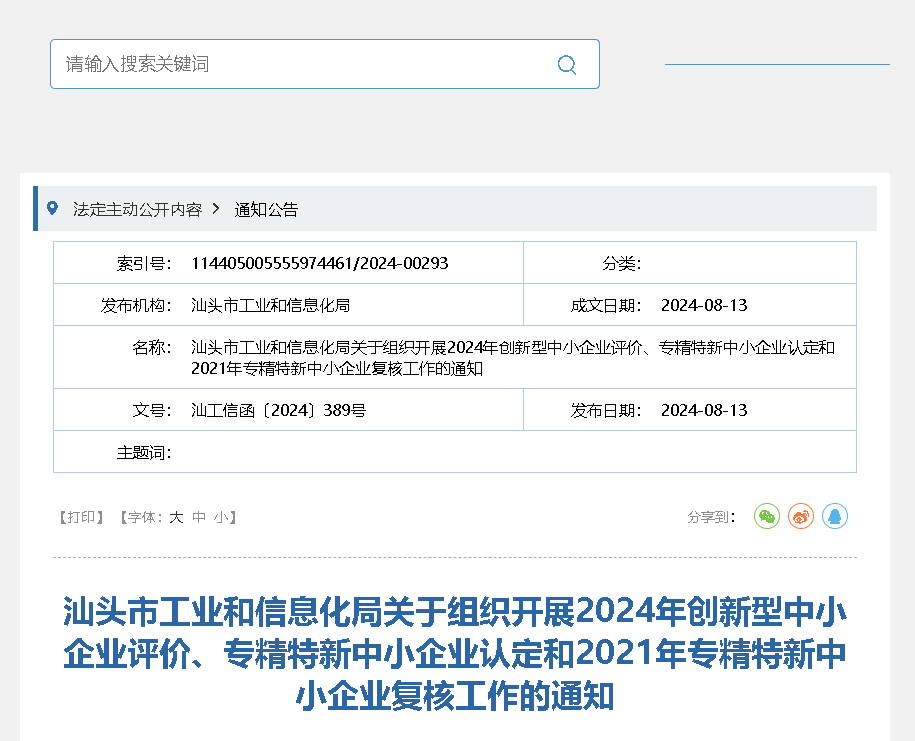Click the index number 114405005555974461/2024-00293
The width and height of the screenshot is (915, 741).
point(319,263)
